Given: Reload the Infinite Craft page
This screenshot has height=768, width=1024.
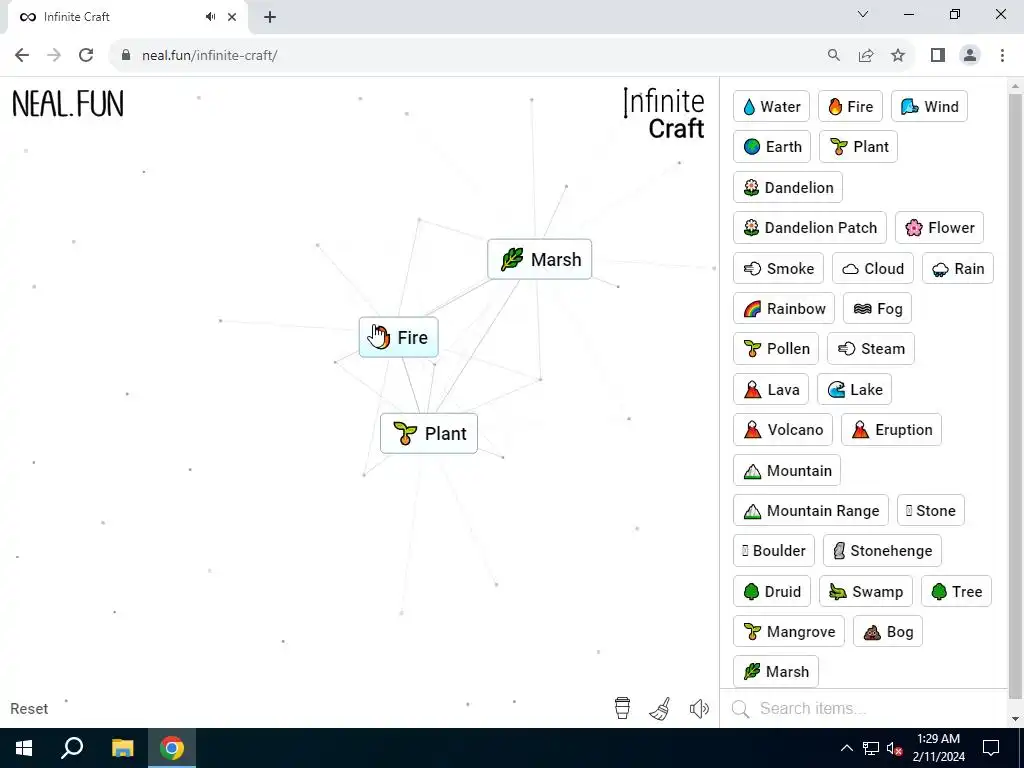Looking at the screenshot, I should 86,56.
